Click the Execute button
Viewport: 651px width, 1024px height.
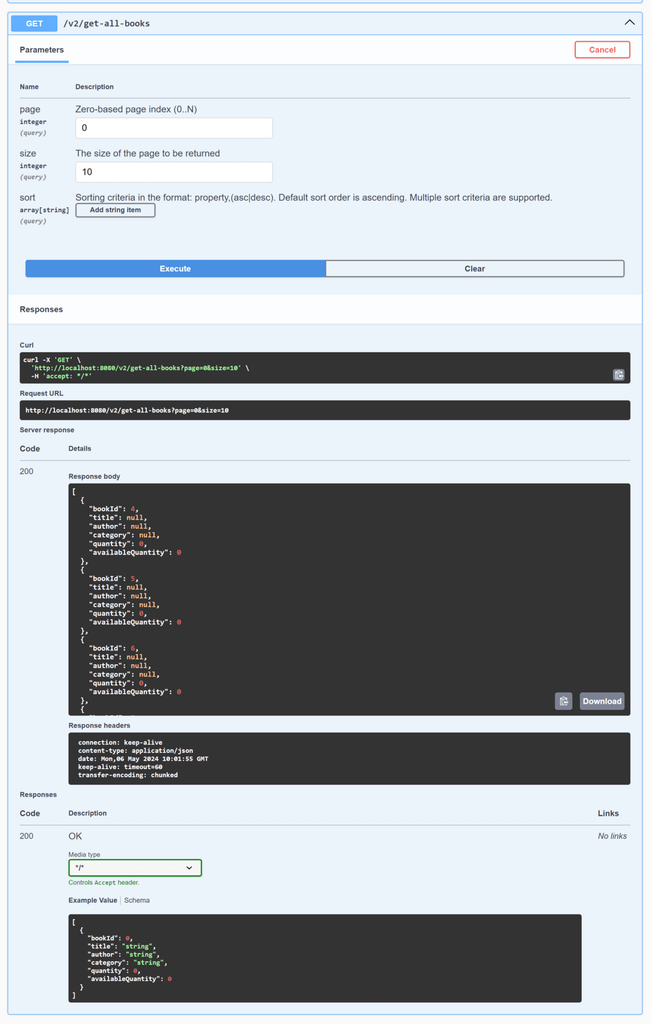pyautogui.click(x=175, y=268)
